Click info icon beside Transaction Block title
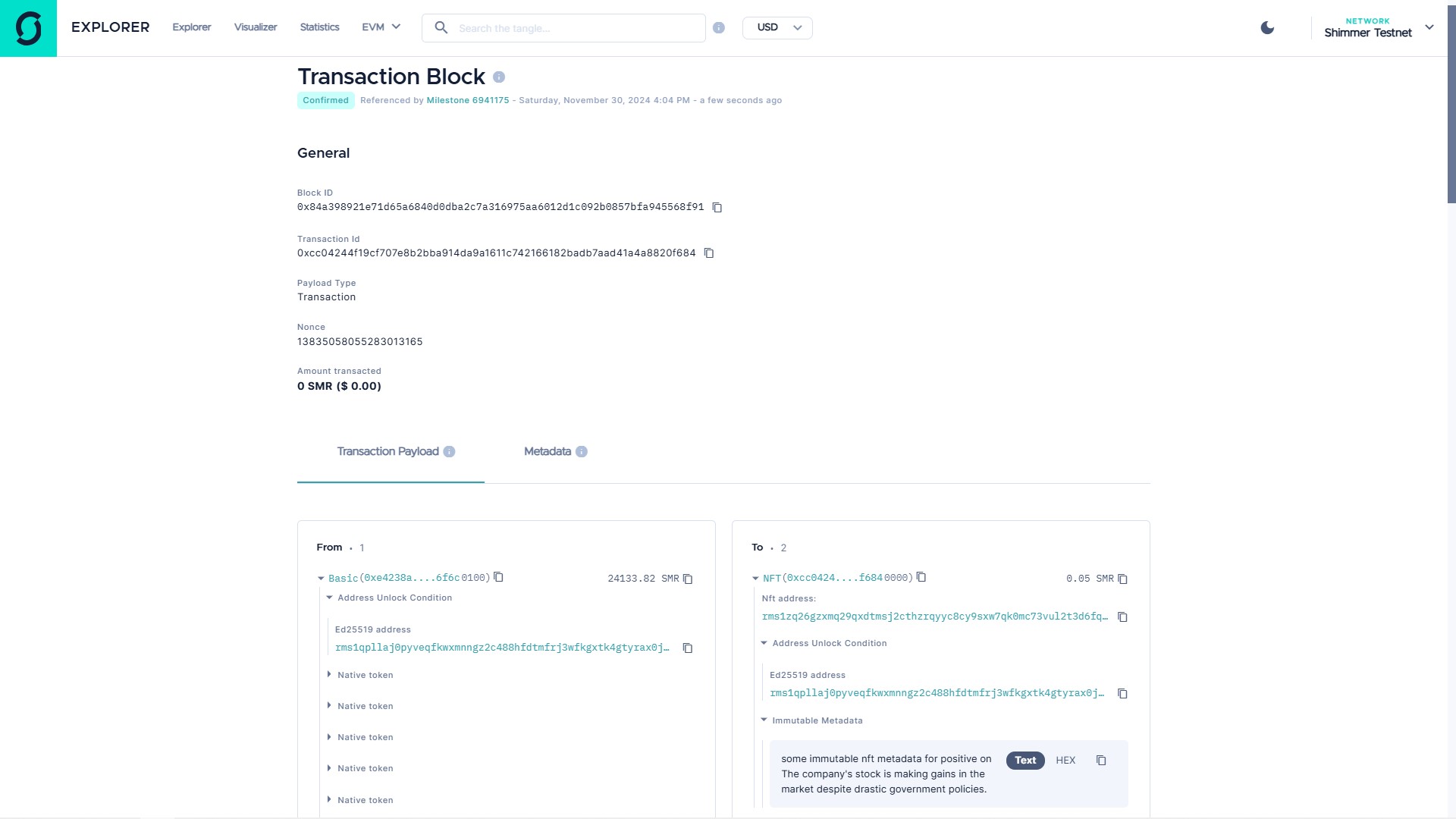Image resolution: width=1456 pixels, height=819 pixels. coord(499,77)
